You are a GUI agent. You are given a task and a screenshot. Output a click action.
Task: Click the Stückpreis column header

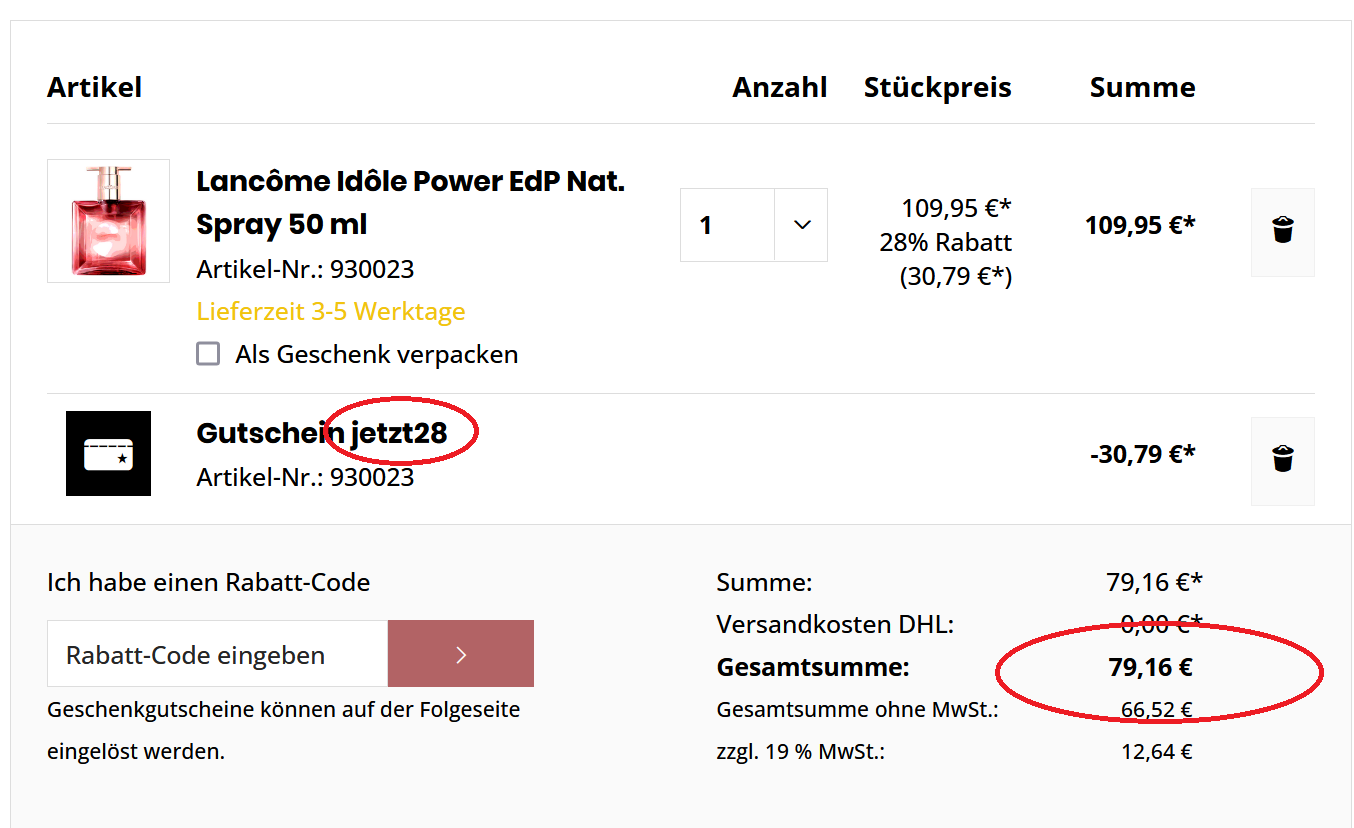click(x=938, y=87)
